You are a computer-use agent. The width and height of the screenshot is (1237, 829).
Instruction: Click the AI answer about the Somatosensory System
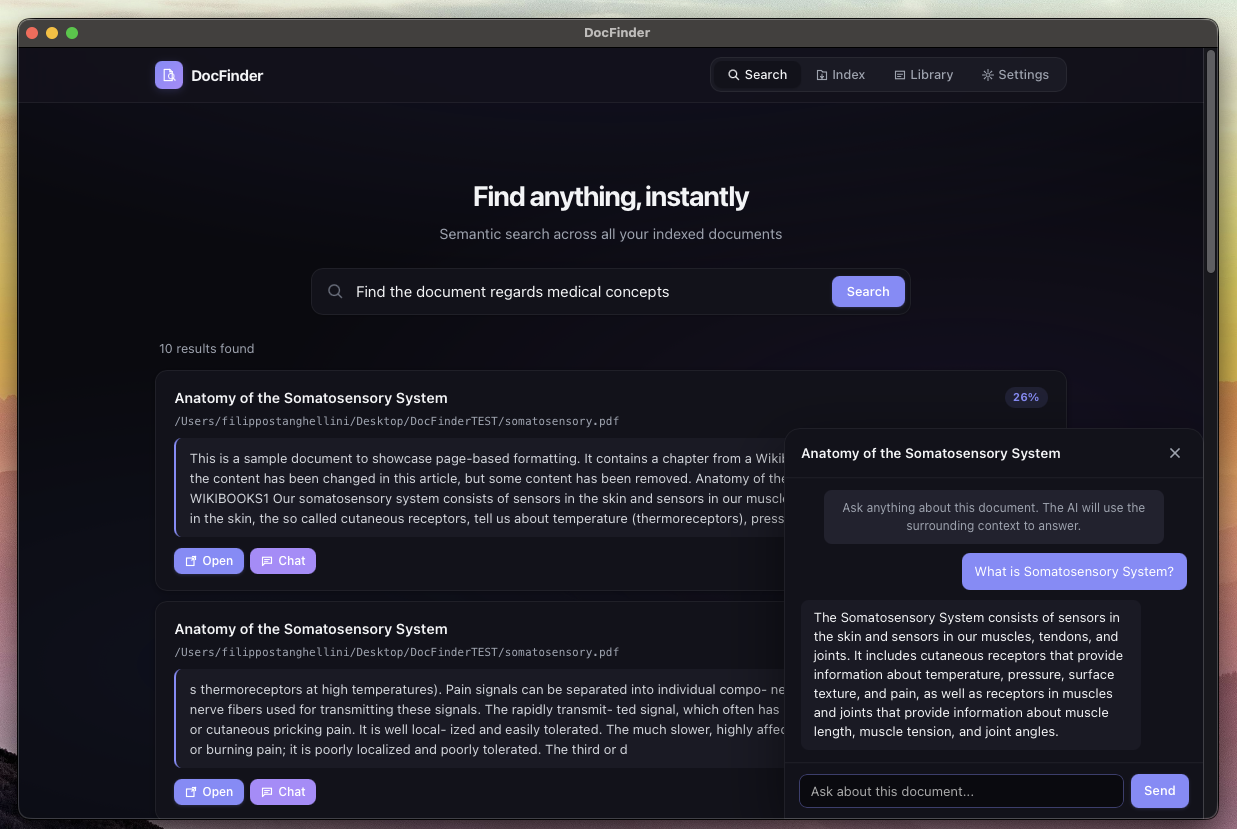(x=971, y=675)
